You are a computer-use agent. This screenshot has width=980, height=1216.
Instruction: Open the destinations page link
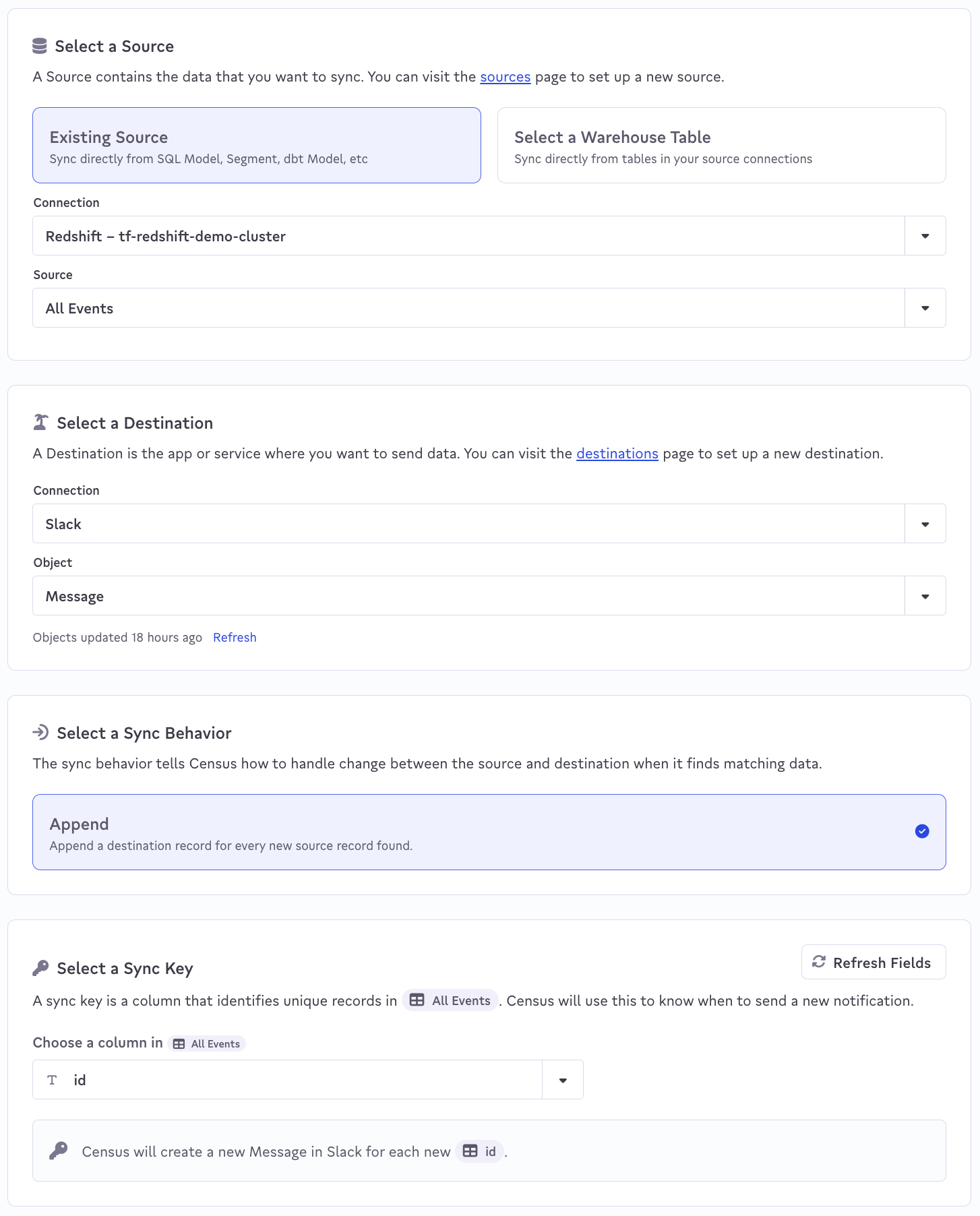pos(617,454)
